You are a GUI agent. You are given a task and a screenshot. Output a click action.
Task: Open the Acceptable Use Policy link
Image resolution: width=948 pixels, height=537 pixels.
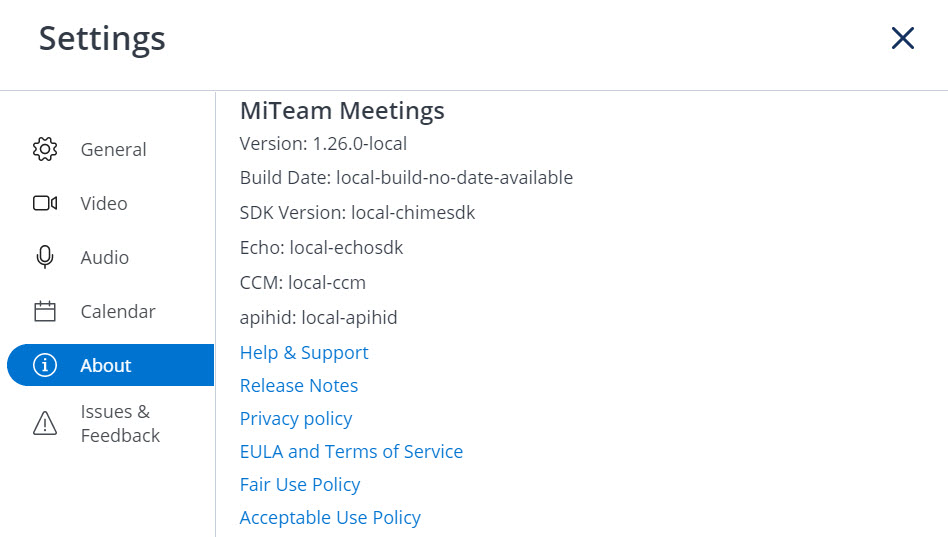click(330, 518)
